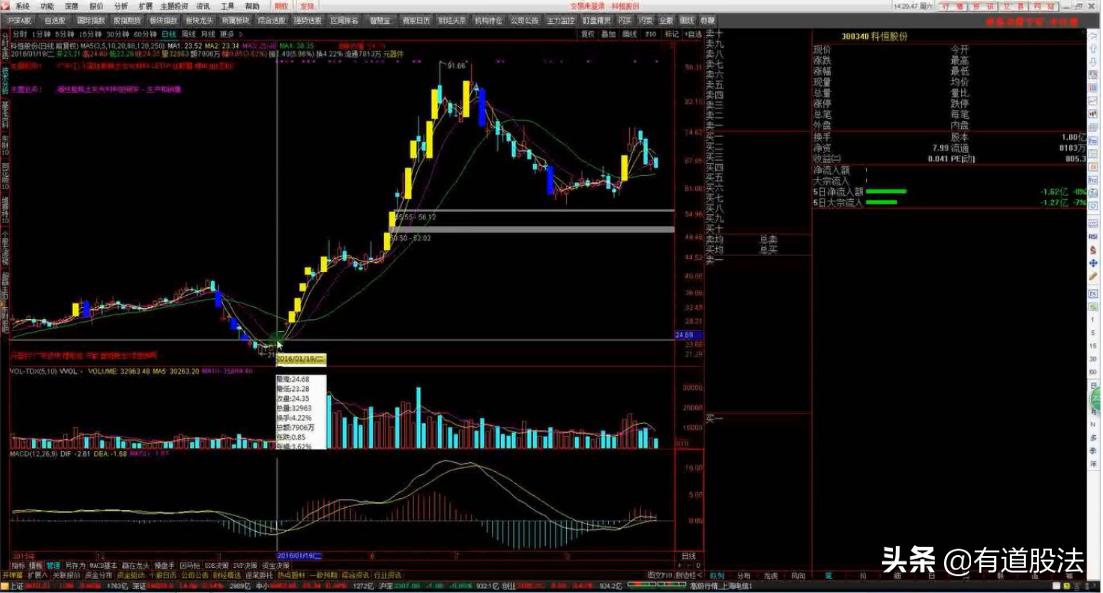Add stock via +自选
Image resolution: width=1103 pixels, height=593 pixels.
(694, 34)
